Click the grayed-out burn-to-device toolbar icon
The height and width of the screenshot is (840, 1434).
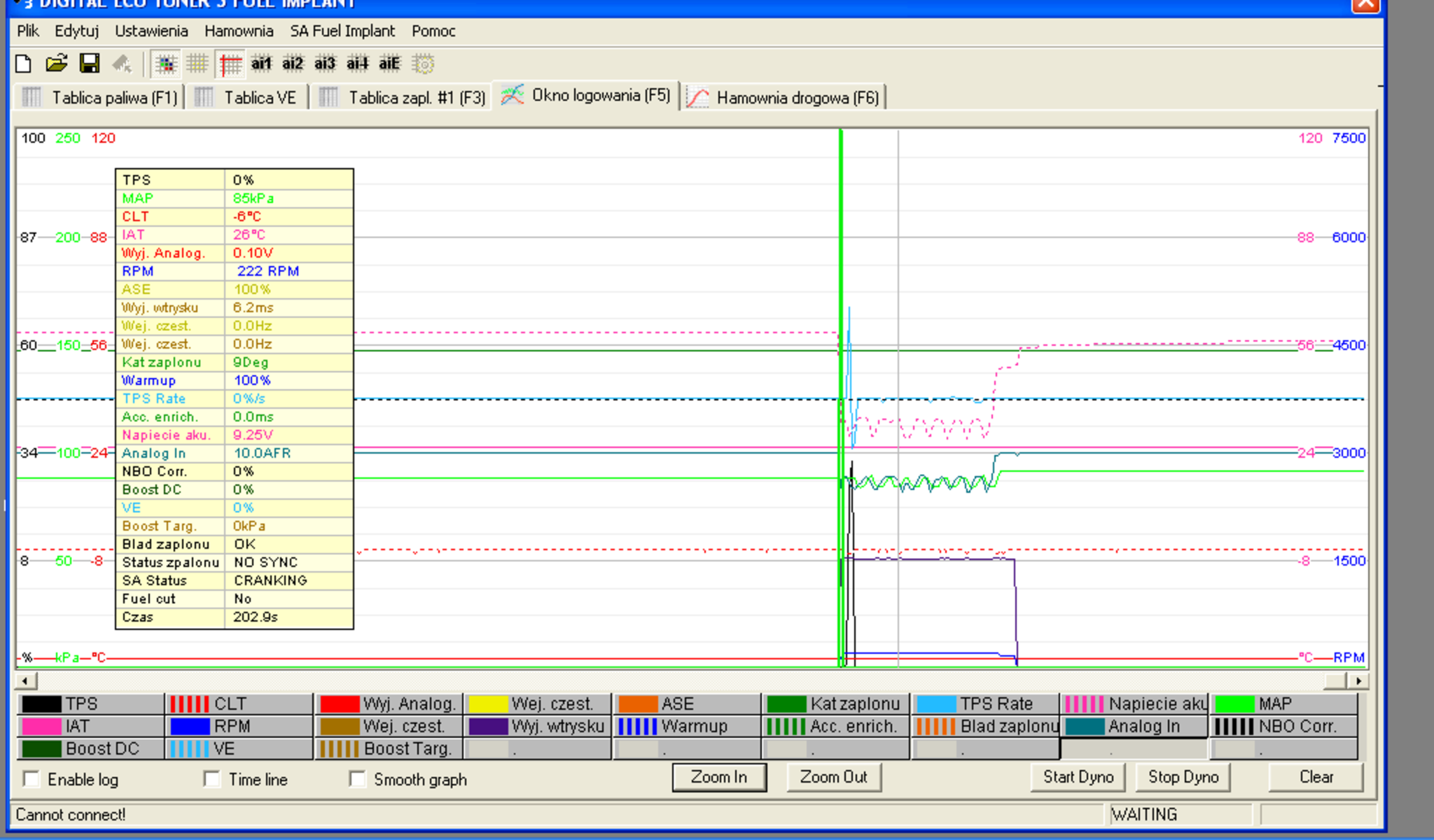pos(122,64)
